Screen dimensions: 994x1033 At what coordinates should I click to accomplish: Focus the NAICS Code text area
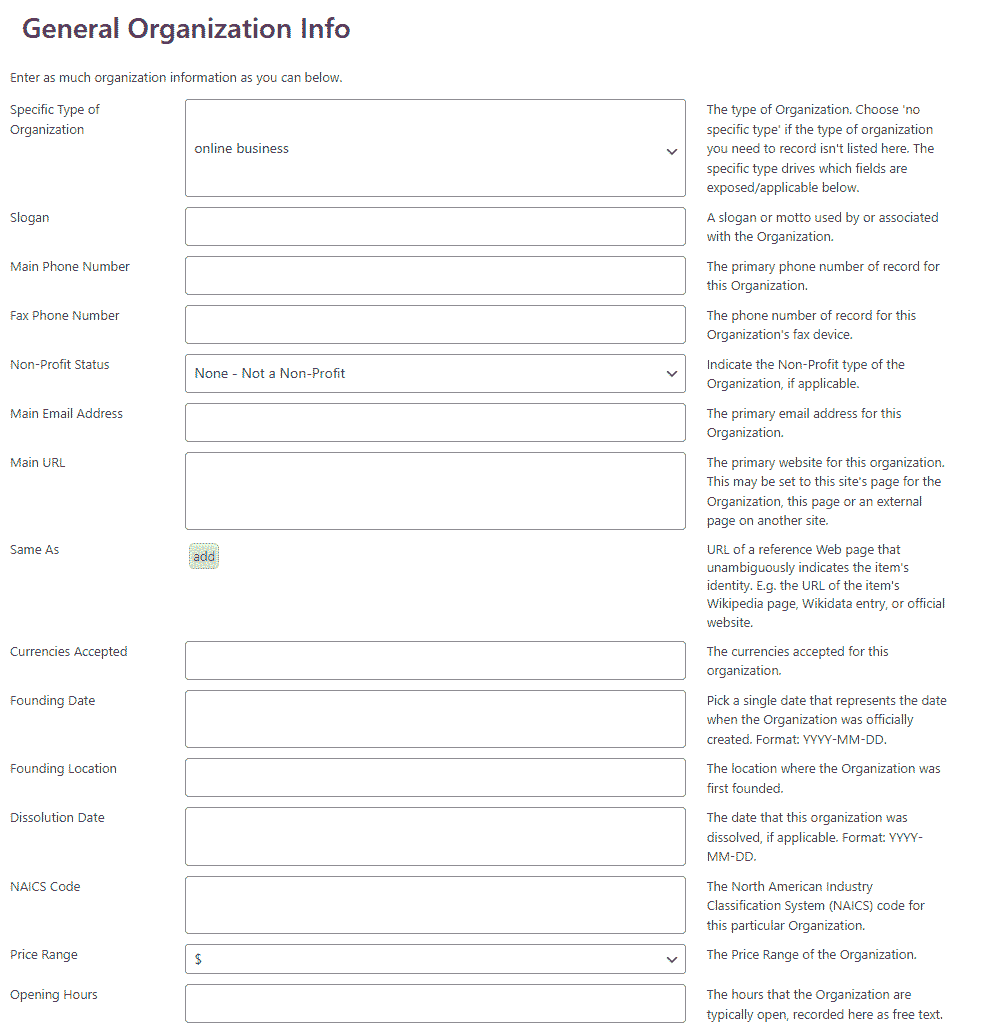click(435, 905)
